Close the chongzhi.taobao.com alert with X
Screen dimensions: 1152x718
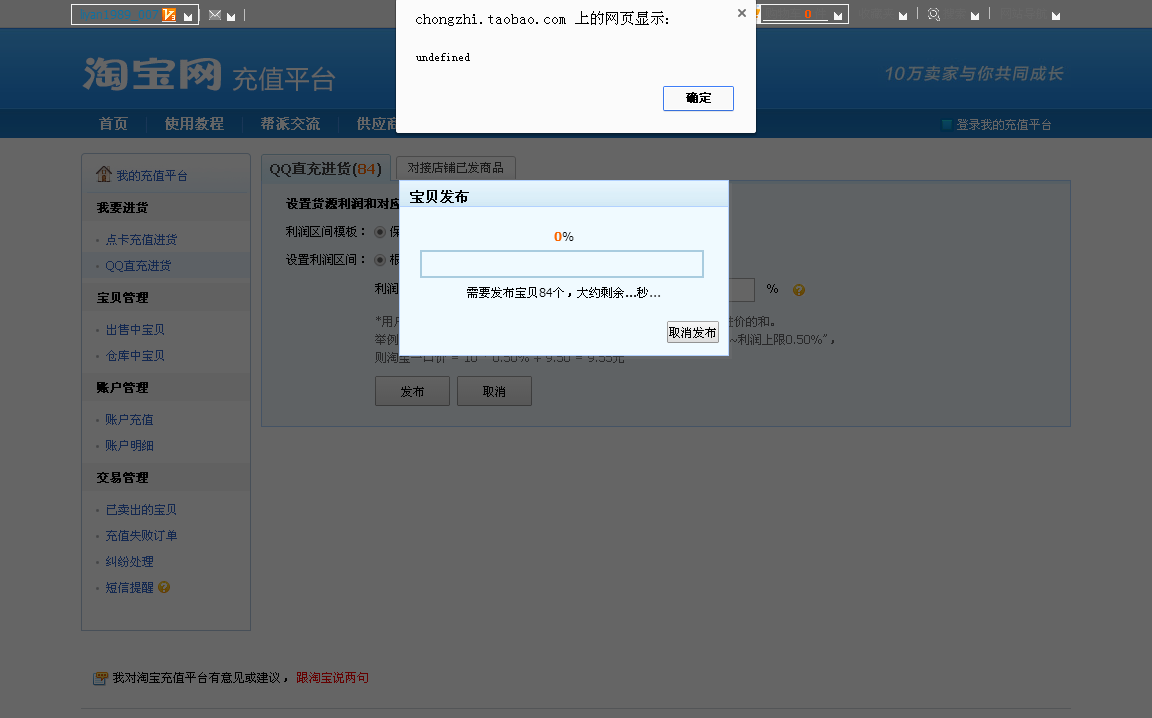(x=742, y=13)
